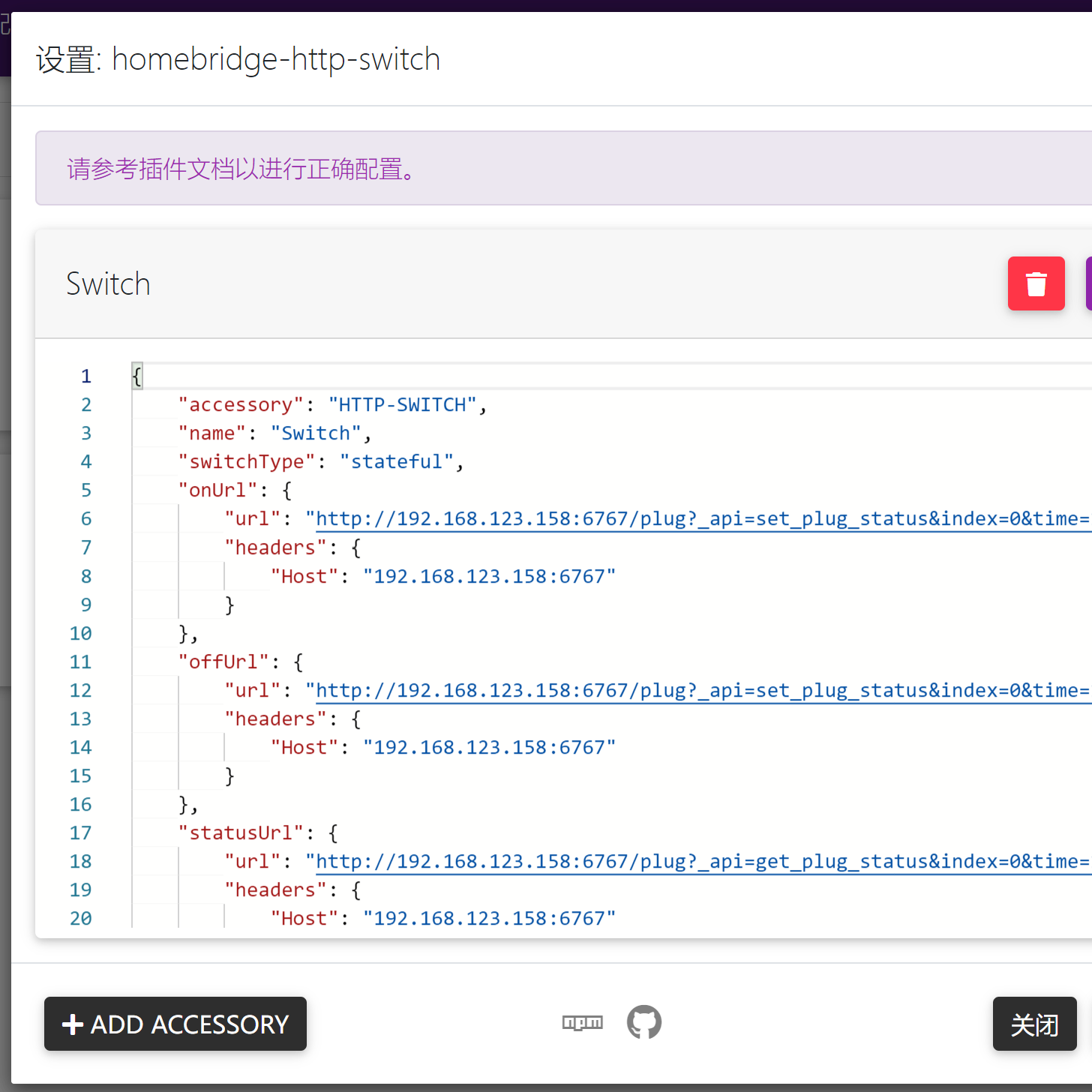Click line number 10 in the gutter

tap(81, 634)
